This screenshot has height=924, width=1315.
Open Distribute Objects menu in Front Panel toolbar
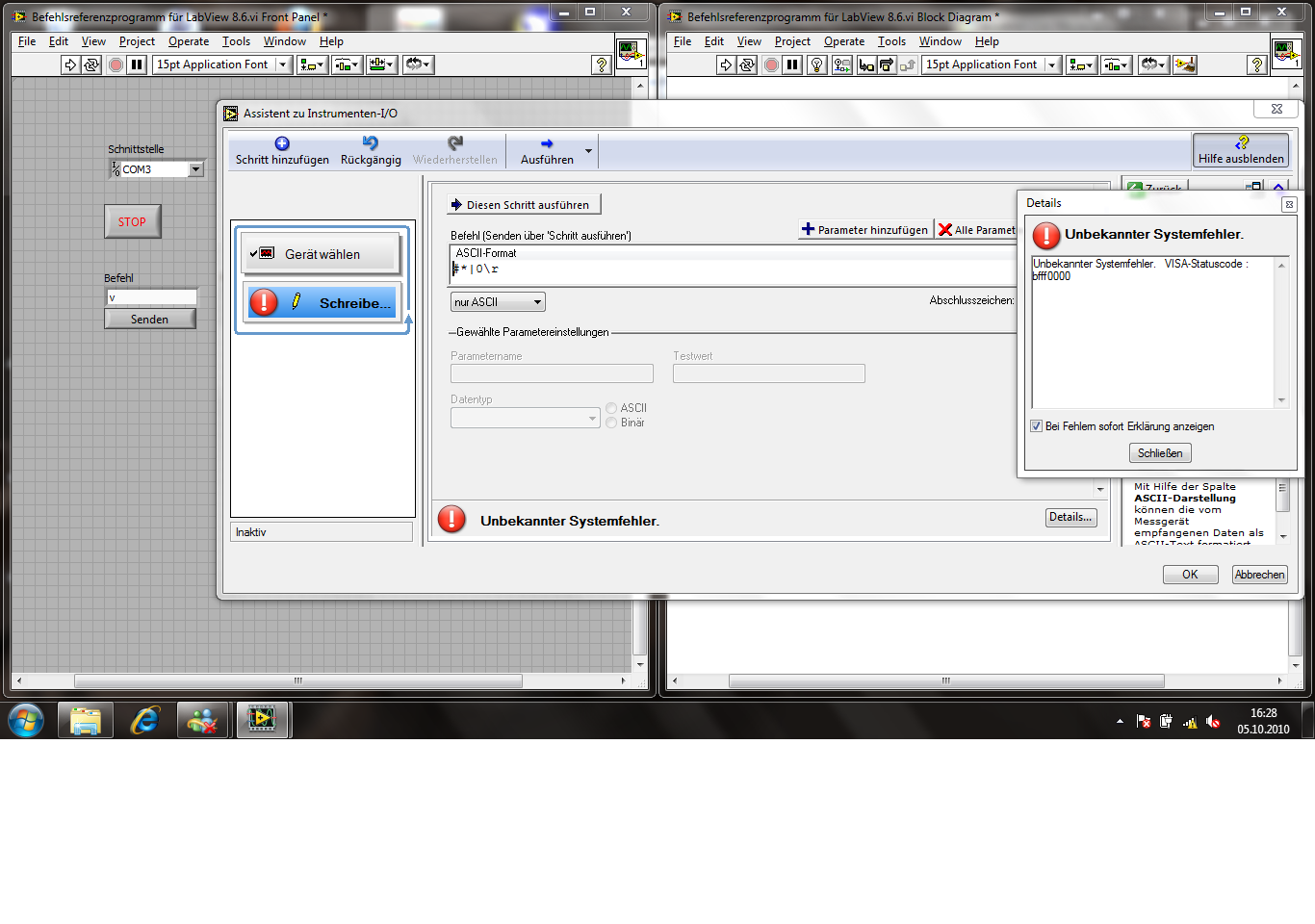(345, 64)
